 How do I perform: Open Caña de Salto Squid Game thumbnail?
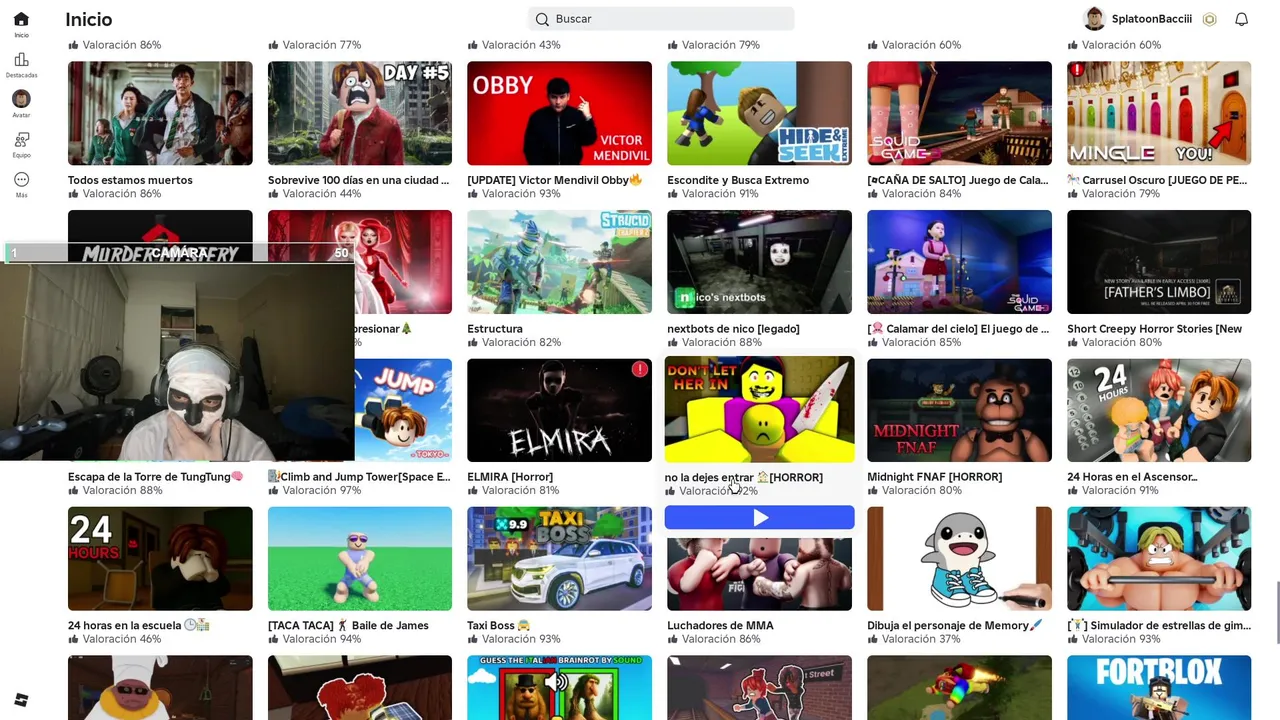click(959, 113)
